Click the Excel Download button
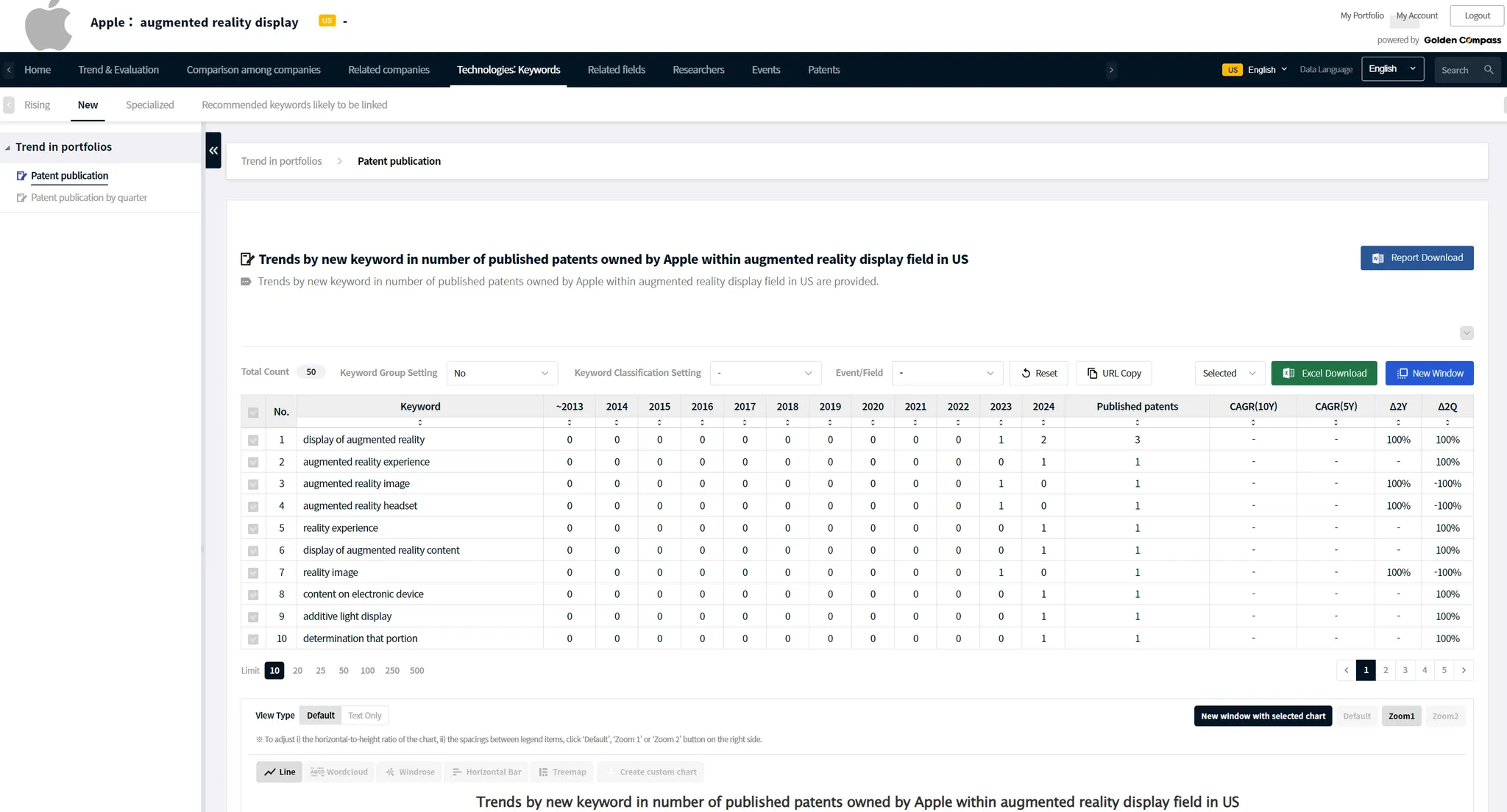1507x812 pixels. click(x=1324, y=373)
